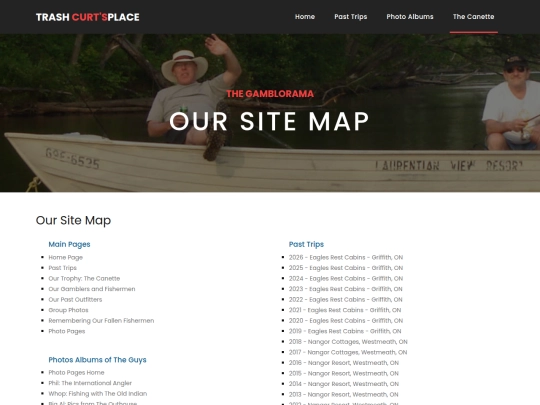
Task: Click the OUR SITE MAP banner title
Action: (x=269, y=121)
